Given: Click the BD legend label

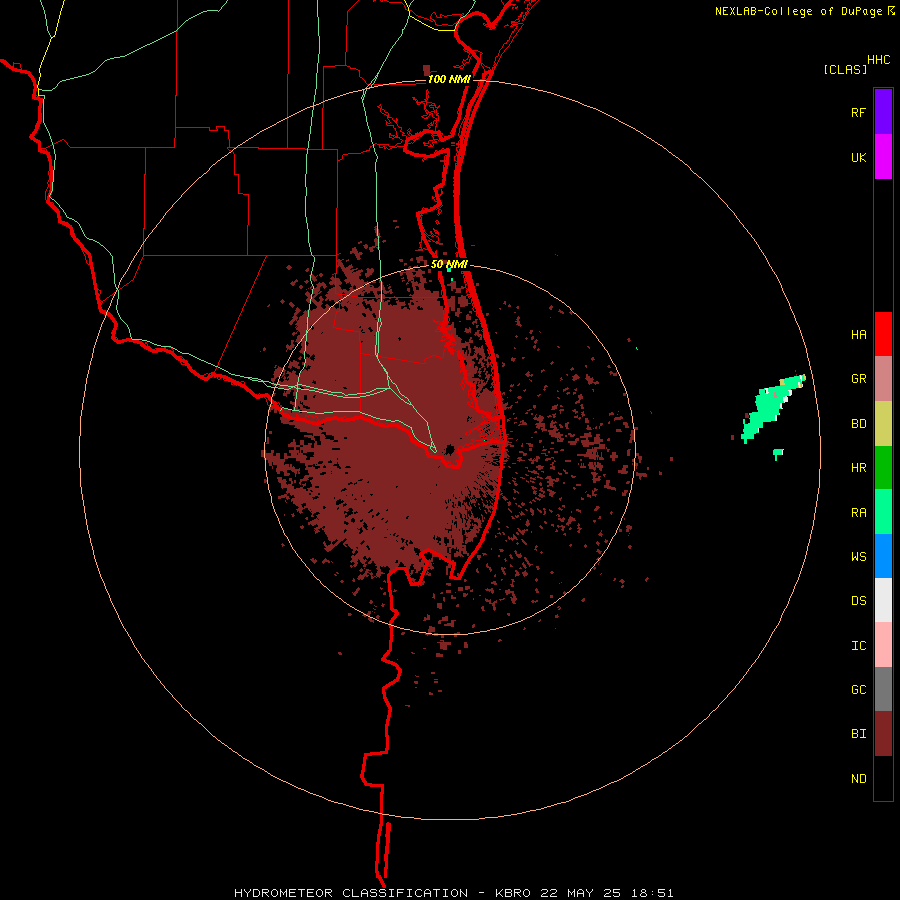Looking at the screenshot, I should pyautogui.click(x=858, y=424).
